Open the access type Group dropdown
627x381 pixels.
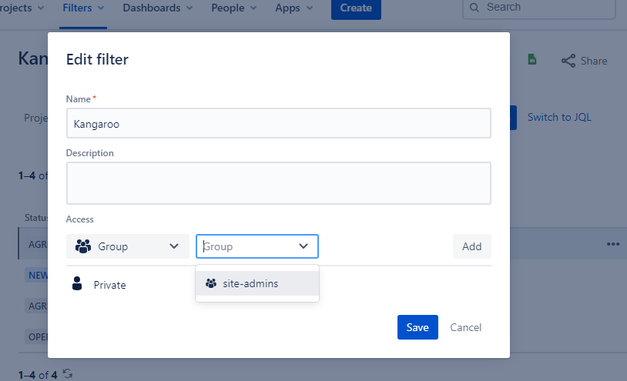coord(128,246)
